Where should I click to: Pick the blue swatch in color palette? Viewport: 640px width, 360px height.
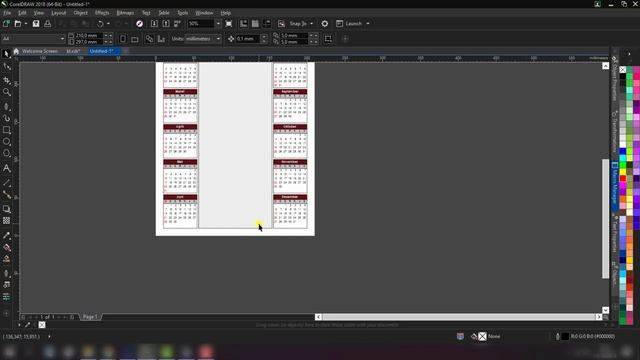[x=623, y=151]
